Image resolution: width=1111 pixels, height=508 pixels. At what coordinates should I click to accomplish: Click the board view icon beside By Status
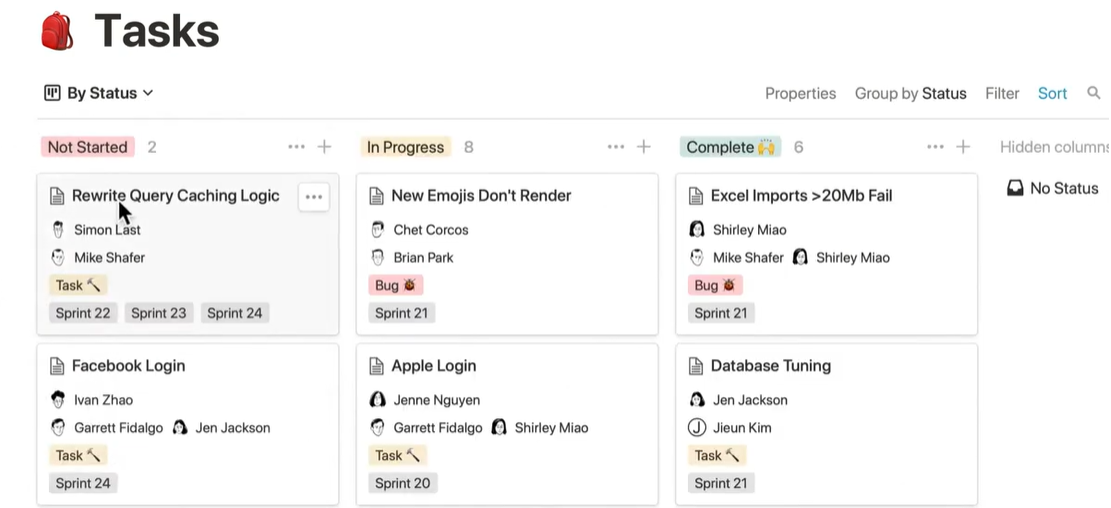pos(52,93)
